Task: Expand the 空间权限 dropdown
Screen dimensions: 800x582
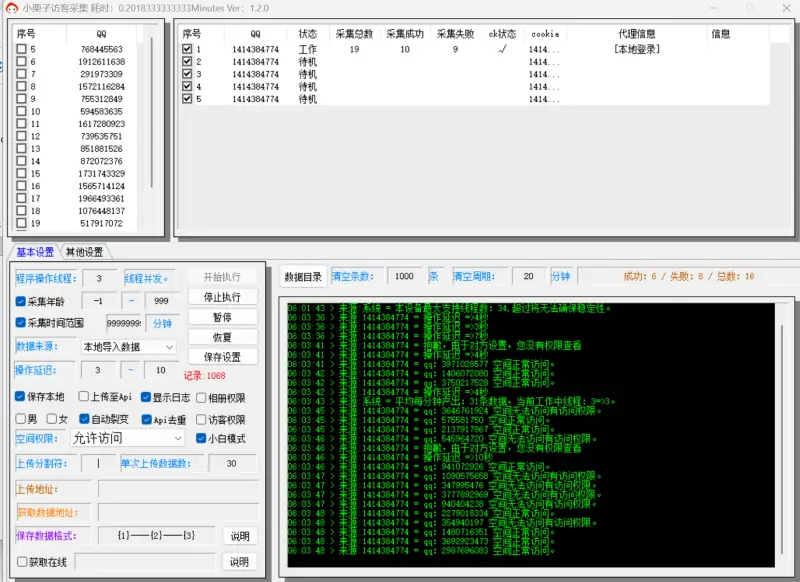Action: (x=128, y=438)
